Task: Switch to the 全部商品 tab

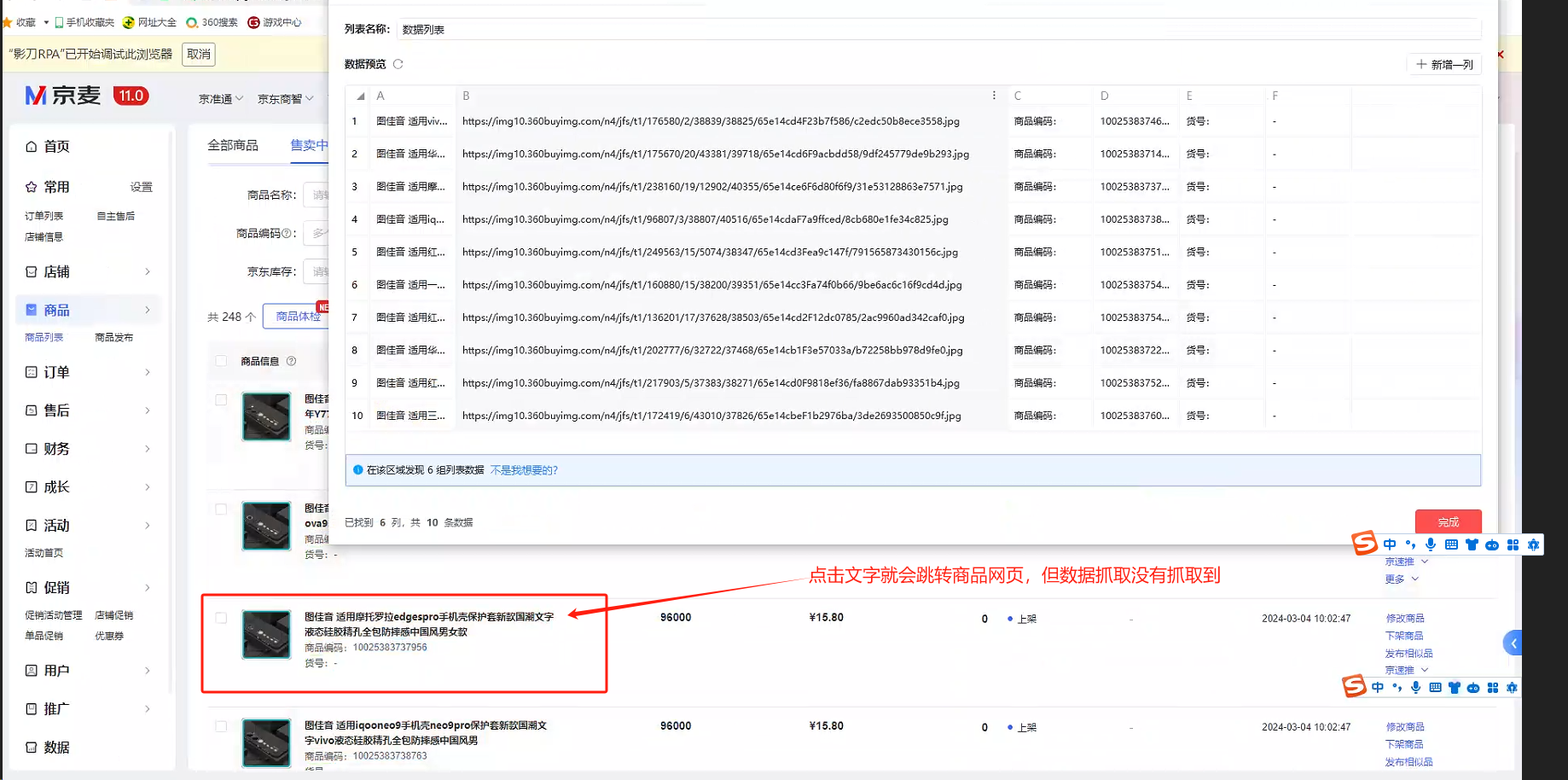Action: (x=233, y=146)
